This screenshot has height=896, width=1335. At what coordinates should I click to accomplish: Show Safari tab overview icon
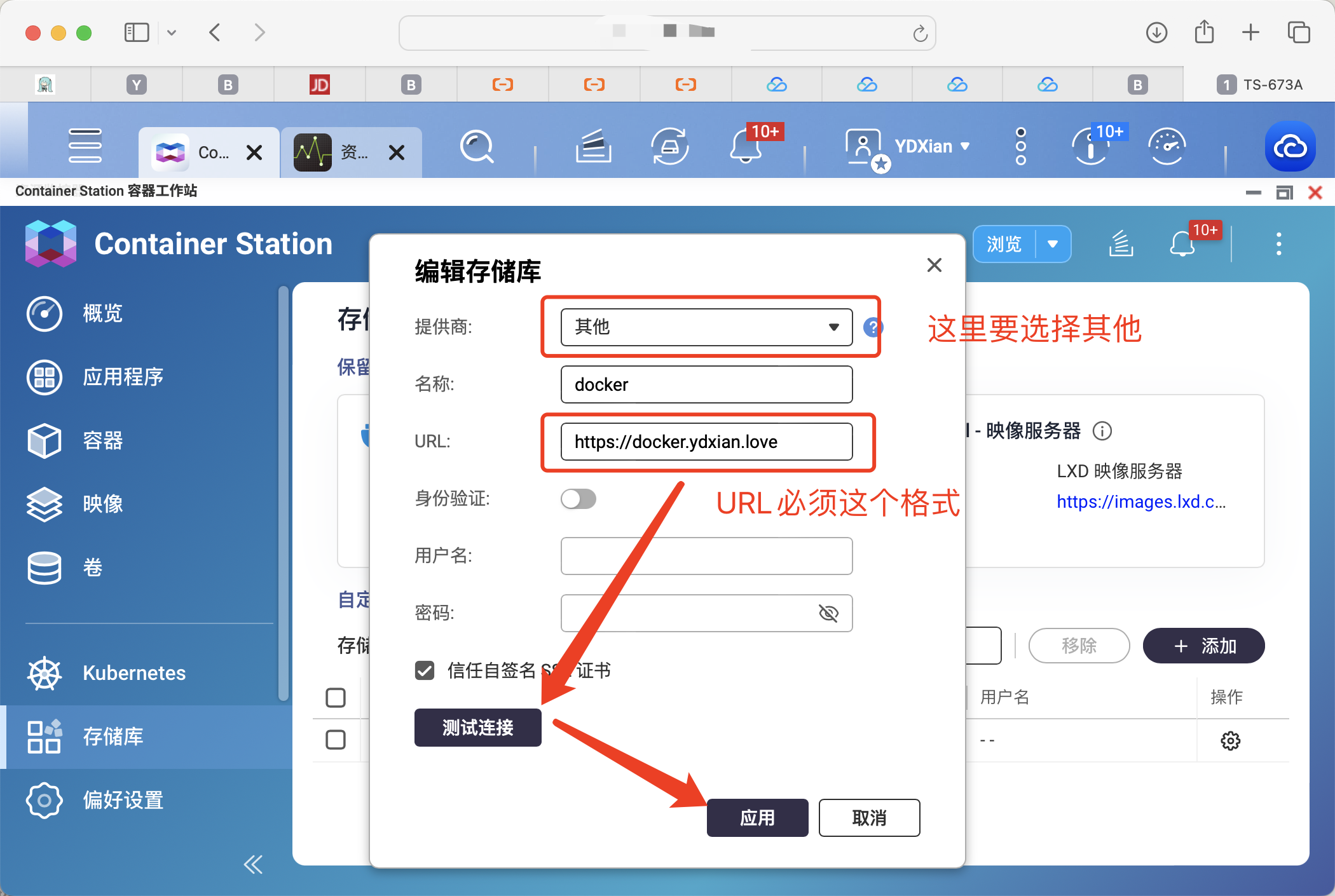pos(1298,32)
